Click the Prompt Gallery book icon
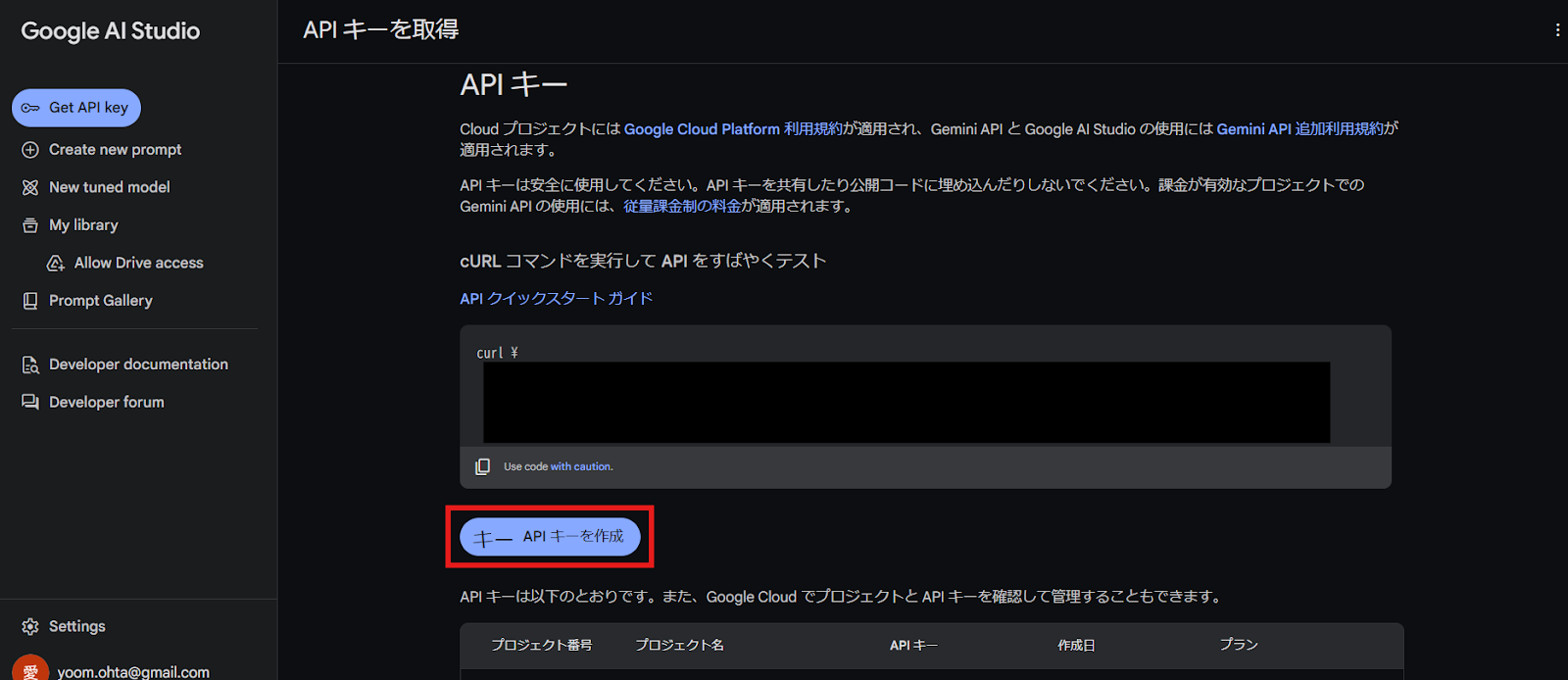This screenshot has height=680, width=1568. tap(30, 301)
